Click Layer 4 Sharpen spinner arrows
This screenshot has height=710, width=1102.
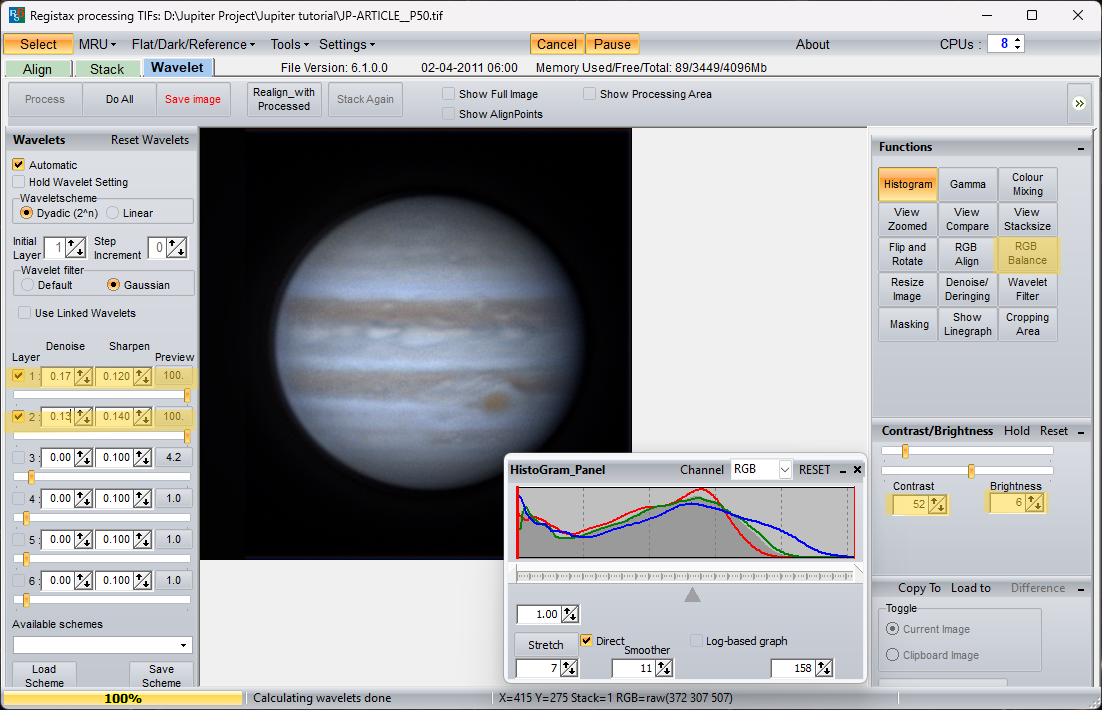[143, 499]
